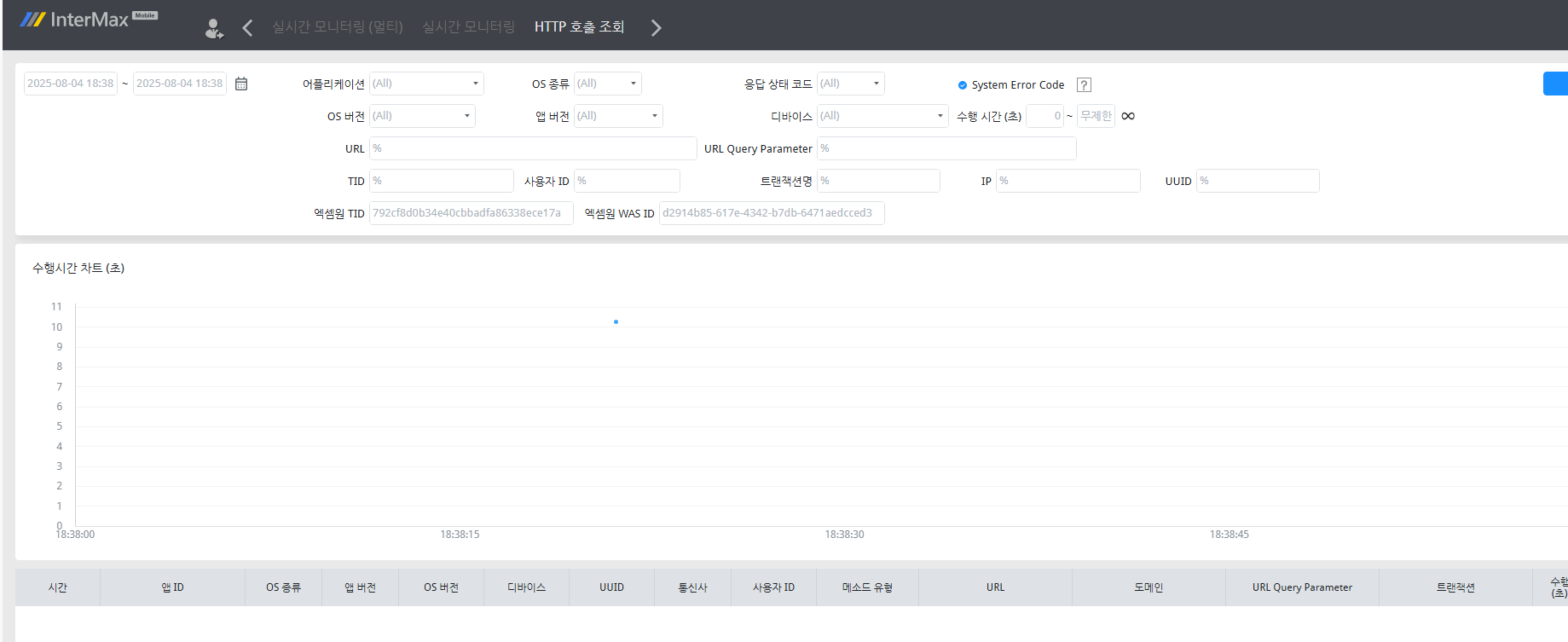Viewport: 1568px width, 642px height.
Task: Click the InterMax Mobile logo
Action: pos(89,20)
